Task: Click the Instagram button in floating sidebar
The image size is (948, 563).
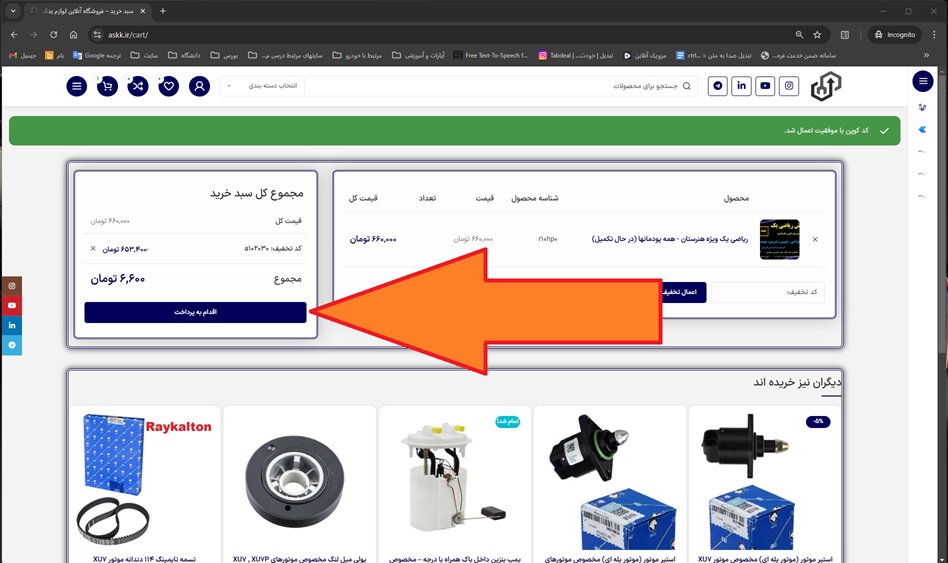Action: (12, 286)
